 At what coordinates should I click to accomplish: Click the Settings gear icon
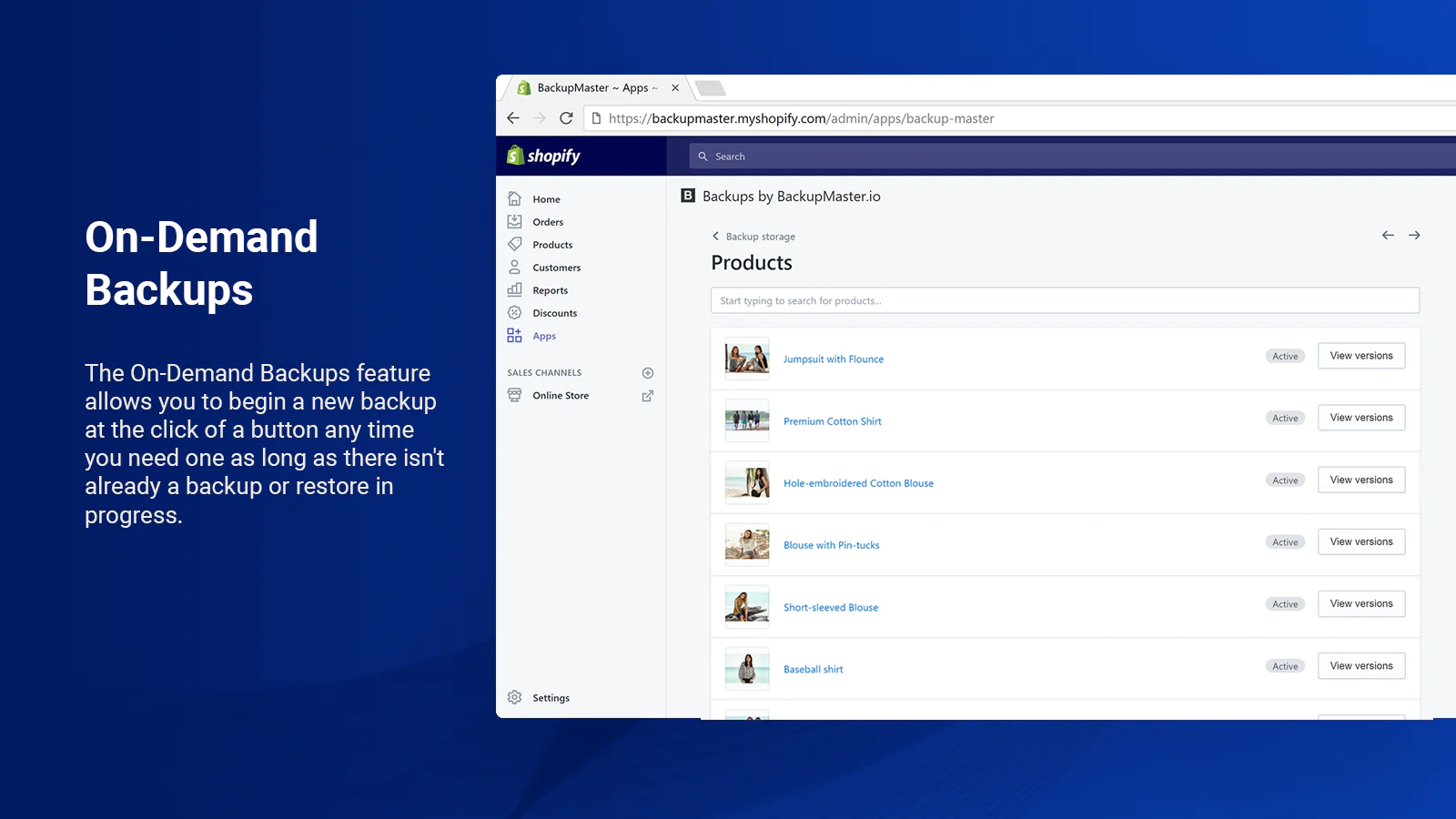click(x=514, y=697)
